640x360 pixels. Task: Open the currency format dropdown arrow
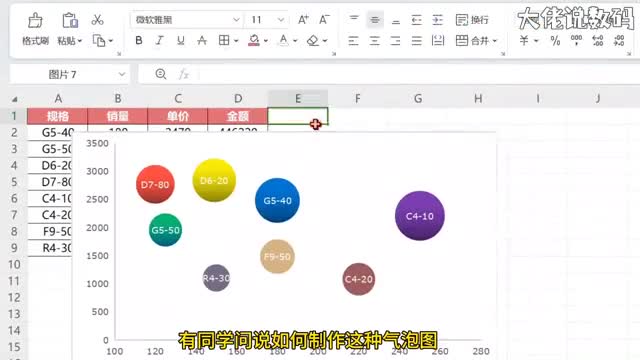tap(536, 41)
